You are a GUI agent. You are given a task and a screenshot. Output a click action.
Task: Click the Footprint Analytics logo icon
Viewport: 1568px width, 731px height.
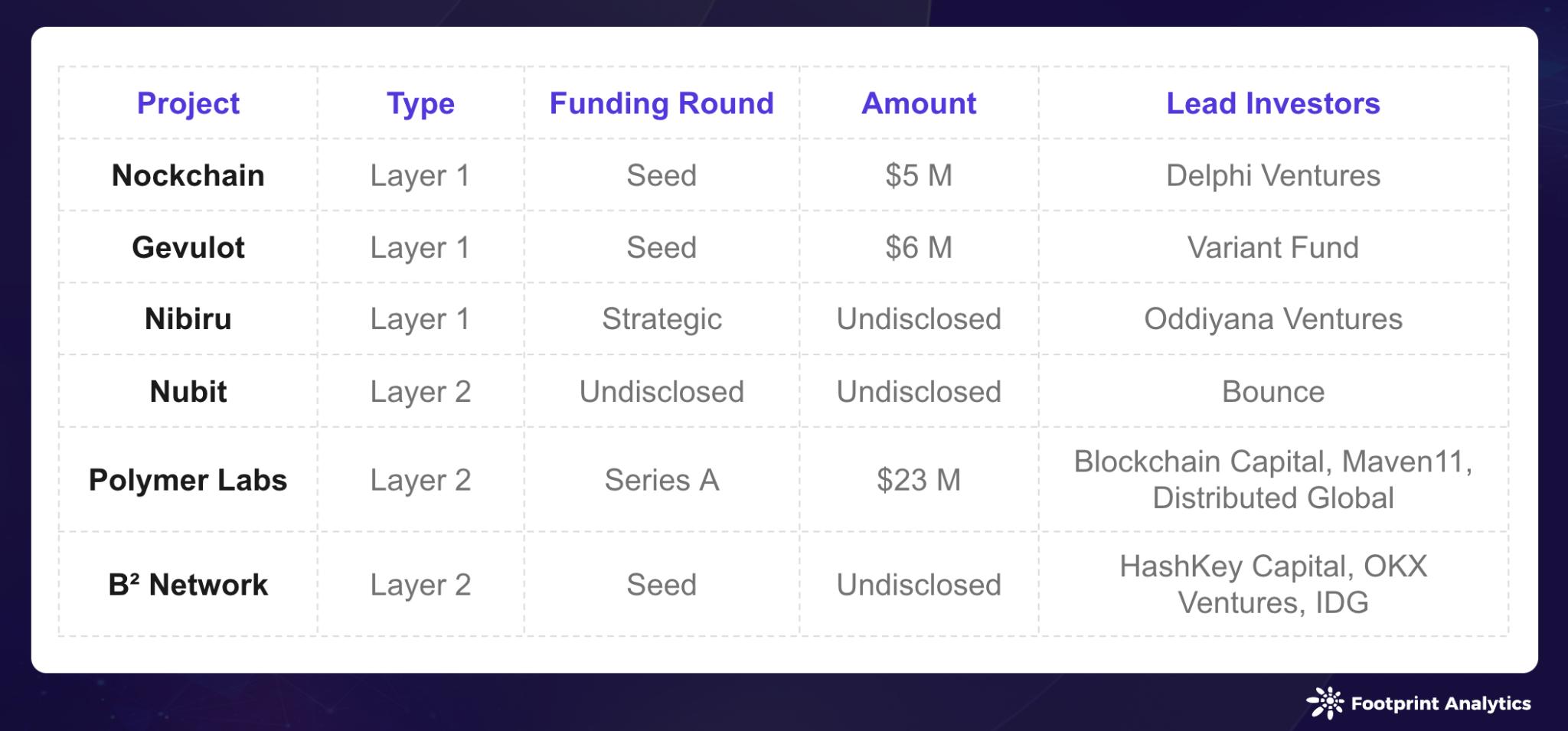pyautogui.click(x=1325, y=703)
